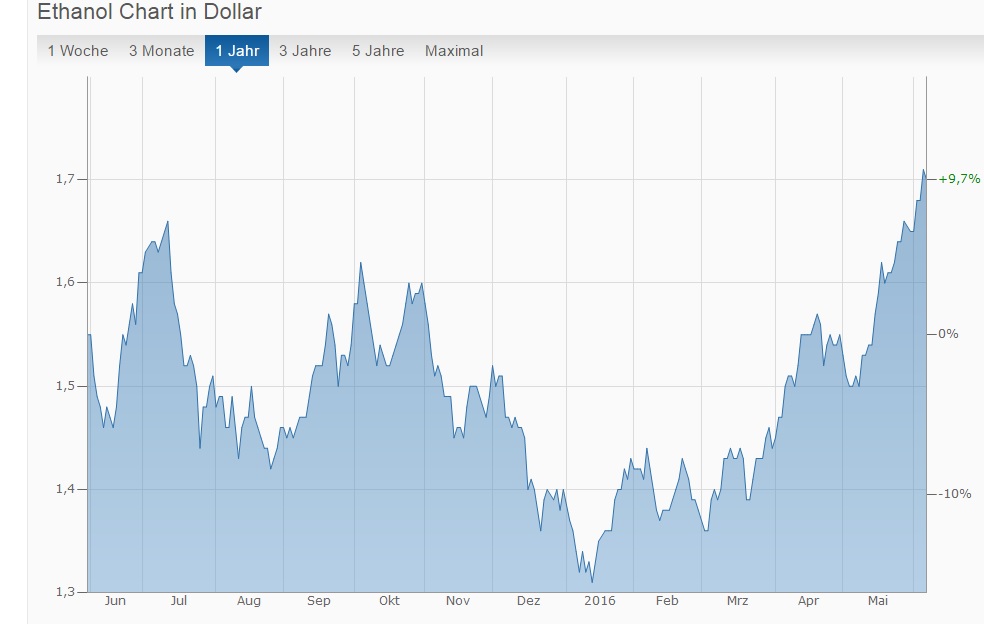Click the -10% mark on right axis
The image size is (984, 624).
pos(955,494)
